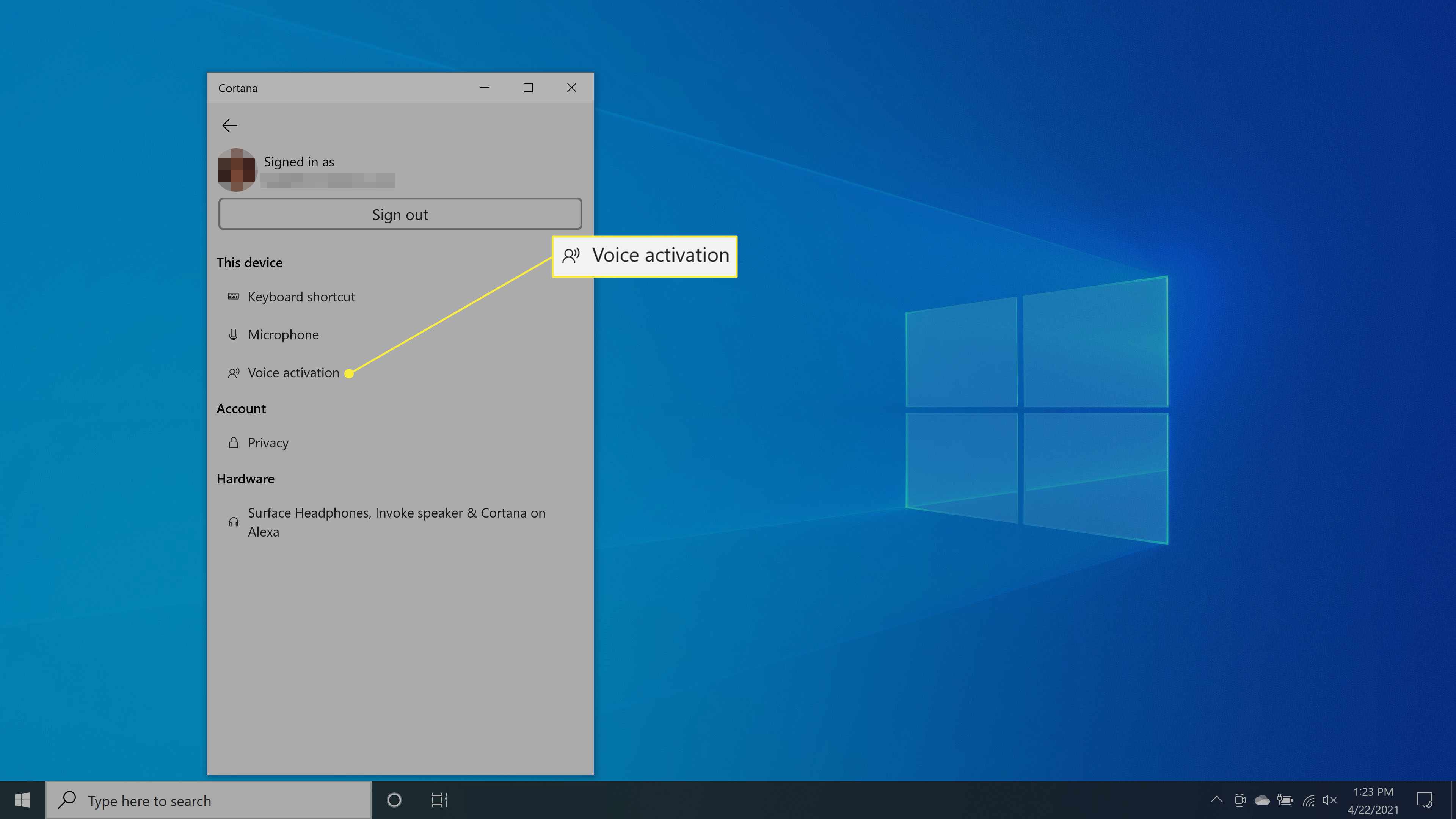
Task: Select the Privacy account option
Action: pyautogui.click(x=268, y=442)
